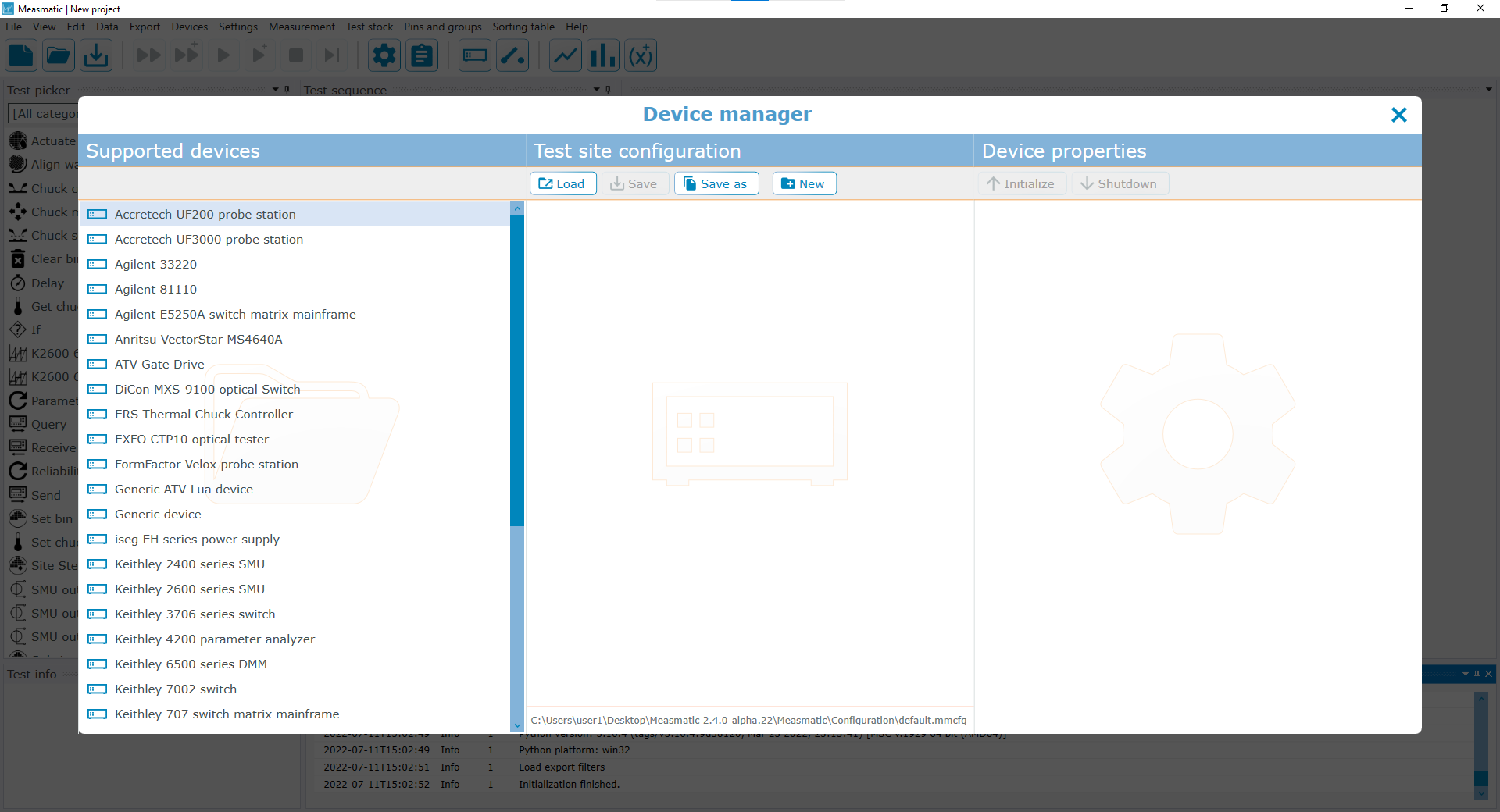
Task: Click the Load configuration button
Action: coord(563,183)
